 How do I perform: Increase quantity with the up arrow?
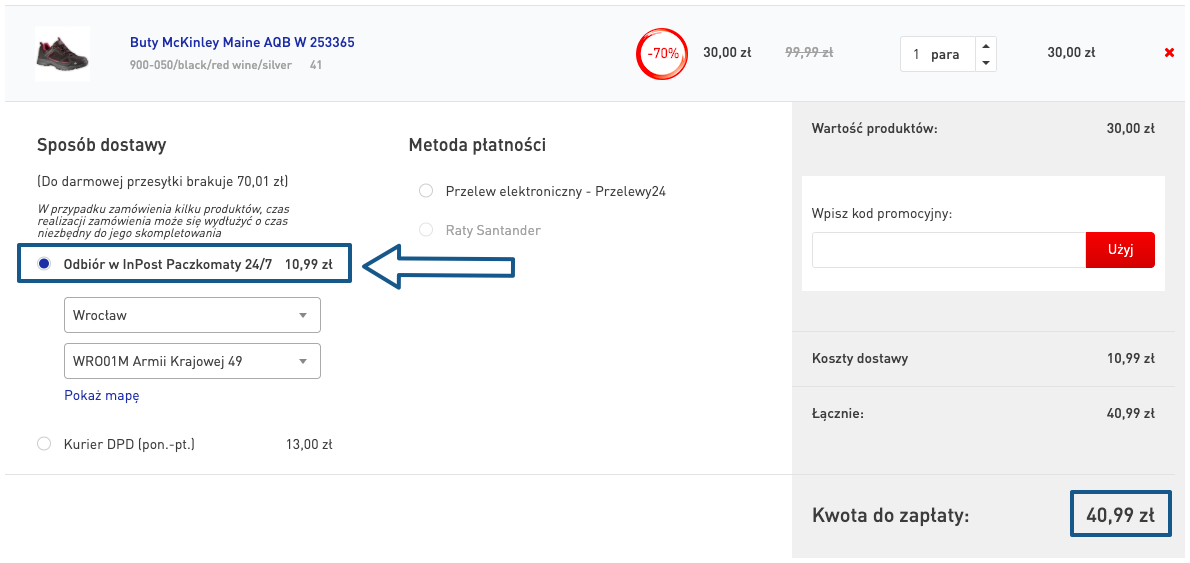click(986, 46)
